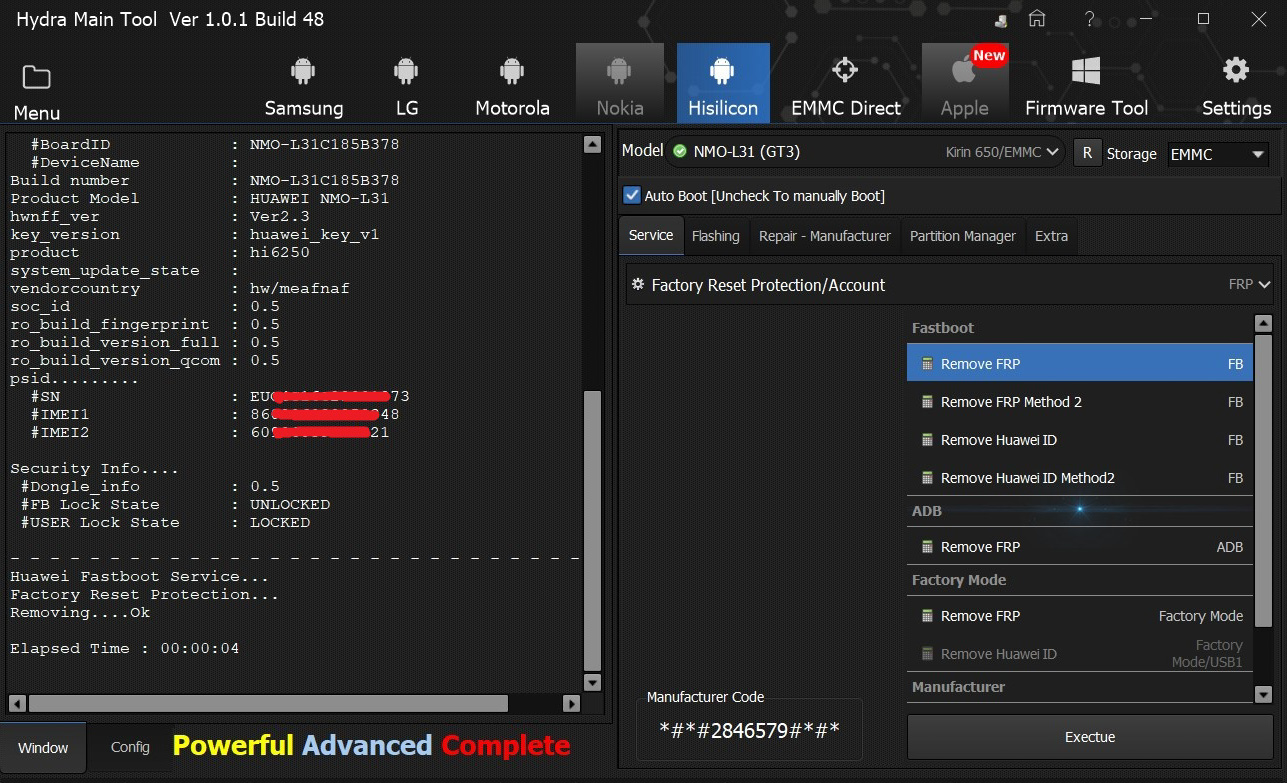
Task: Open the Partition Manager tab
Action: tap(962, 236)
